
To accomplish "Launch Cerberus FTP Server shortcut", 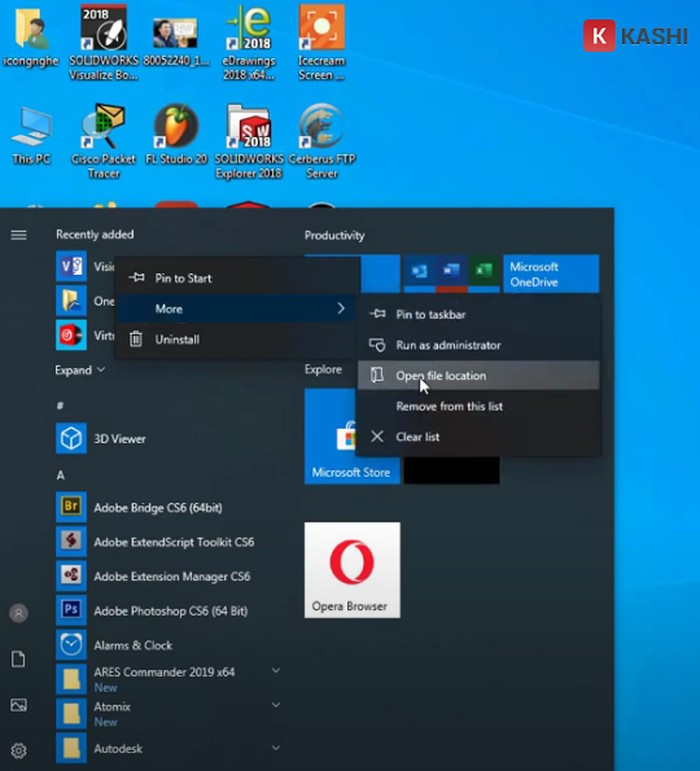I will tap(321, 142).
